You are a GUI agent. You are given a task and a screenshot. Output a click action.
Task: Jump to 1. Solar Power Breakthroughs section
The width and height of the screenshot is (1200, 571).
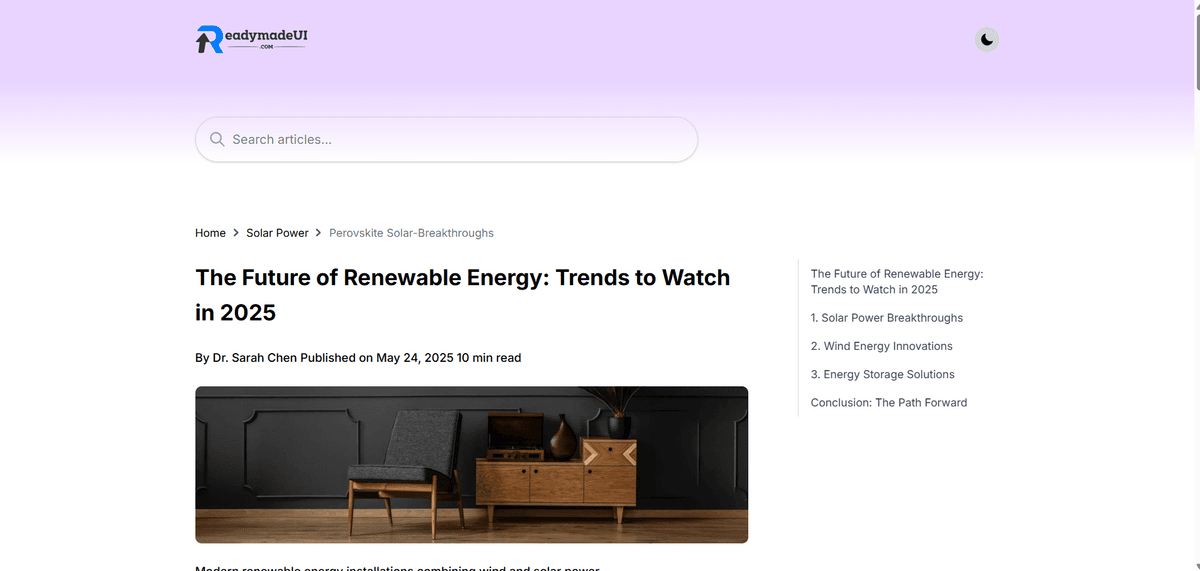887,318
